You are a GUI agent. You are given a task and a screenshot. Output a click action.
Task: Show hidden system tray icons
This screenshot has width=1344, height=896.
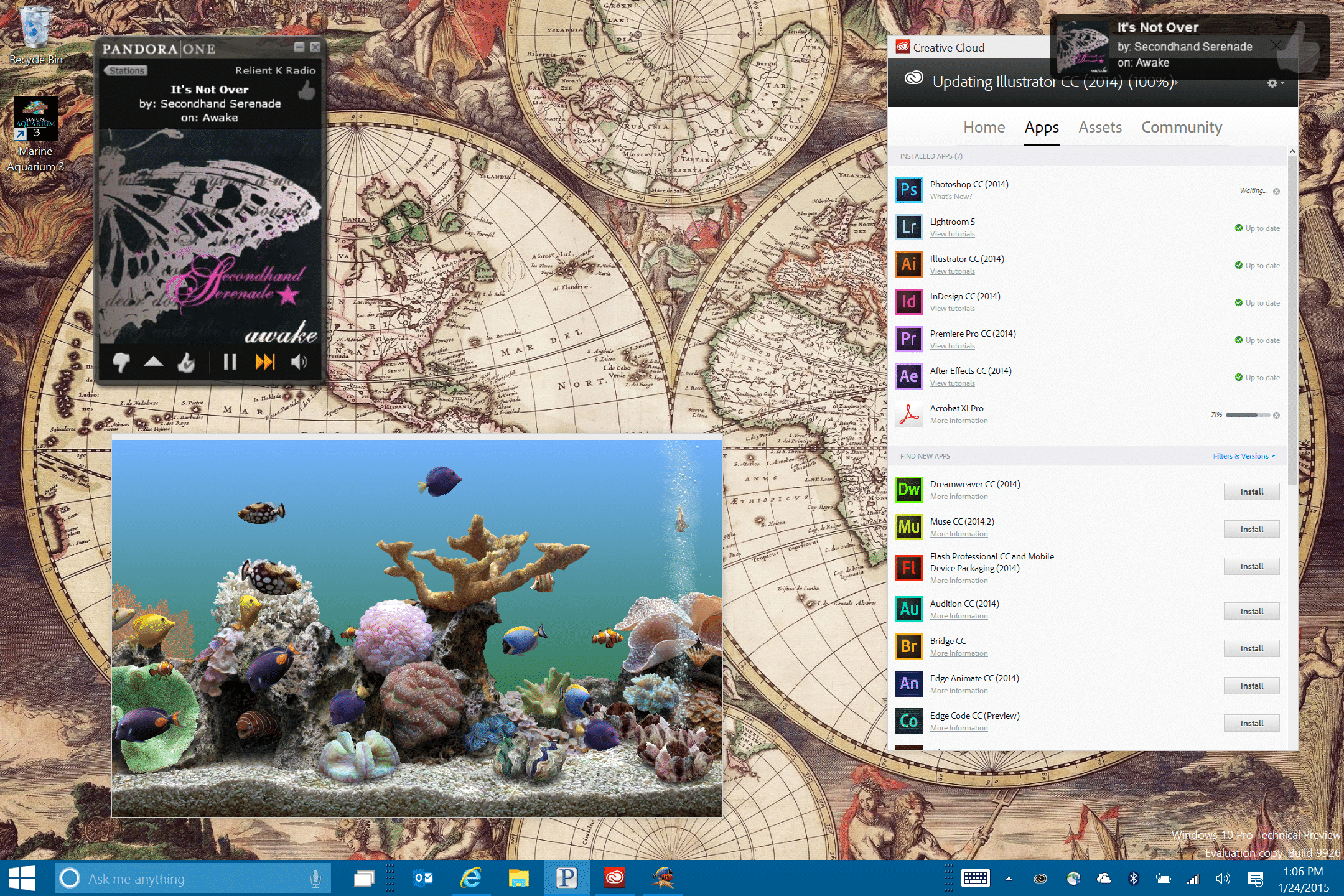(1009, 879)
